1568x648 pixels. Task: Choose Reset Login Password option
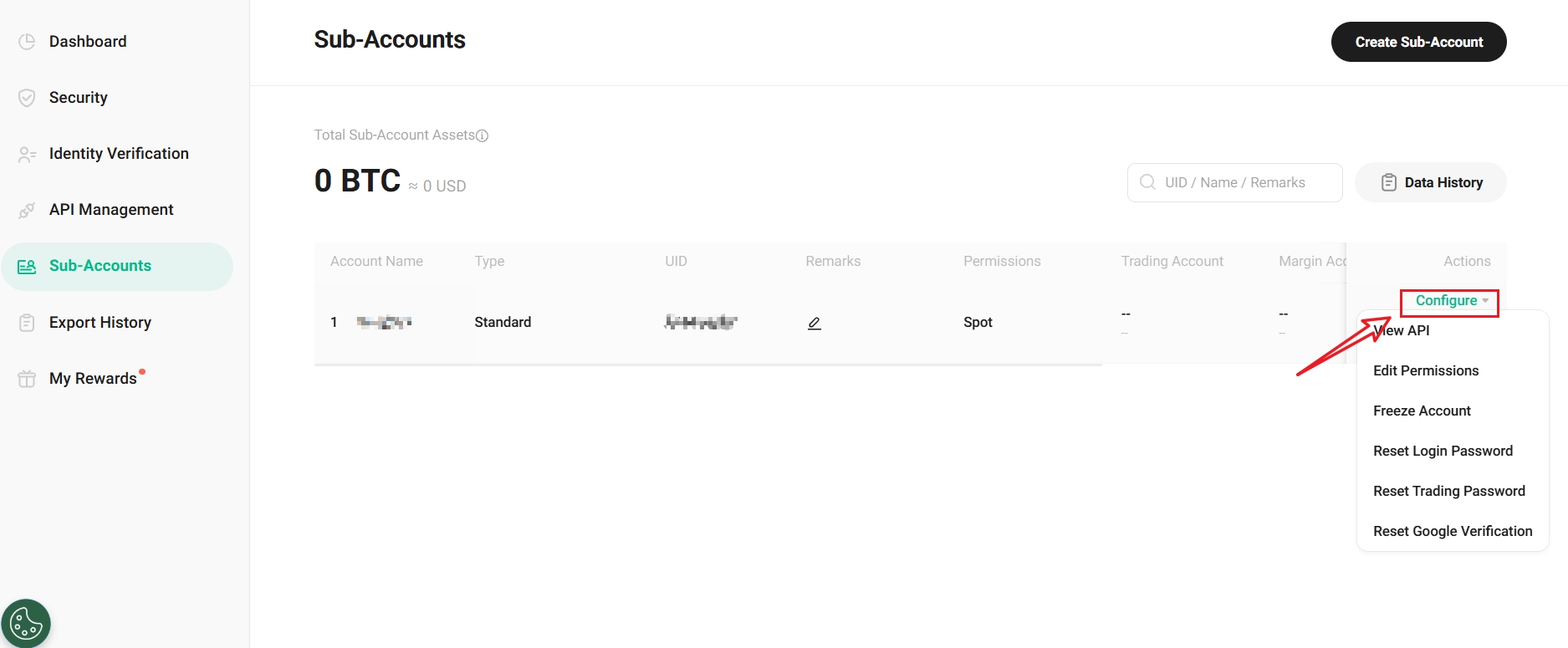tap(1443, 451)
